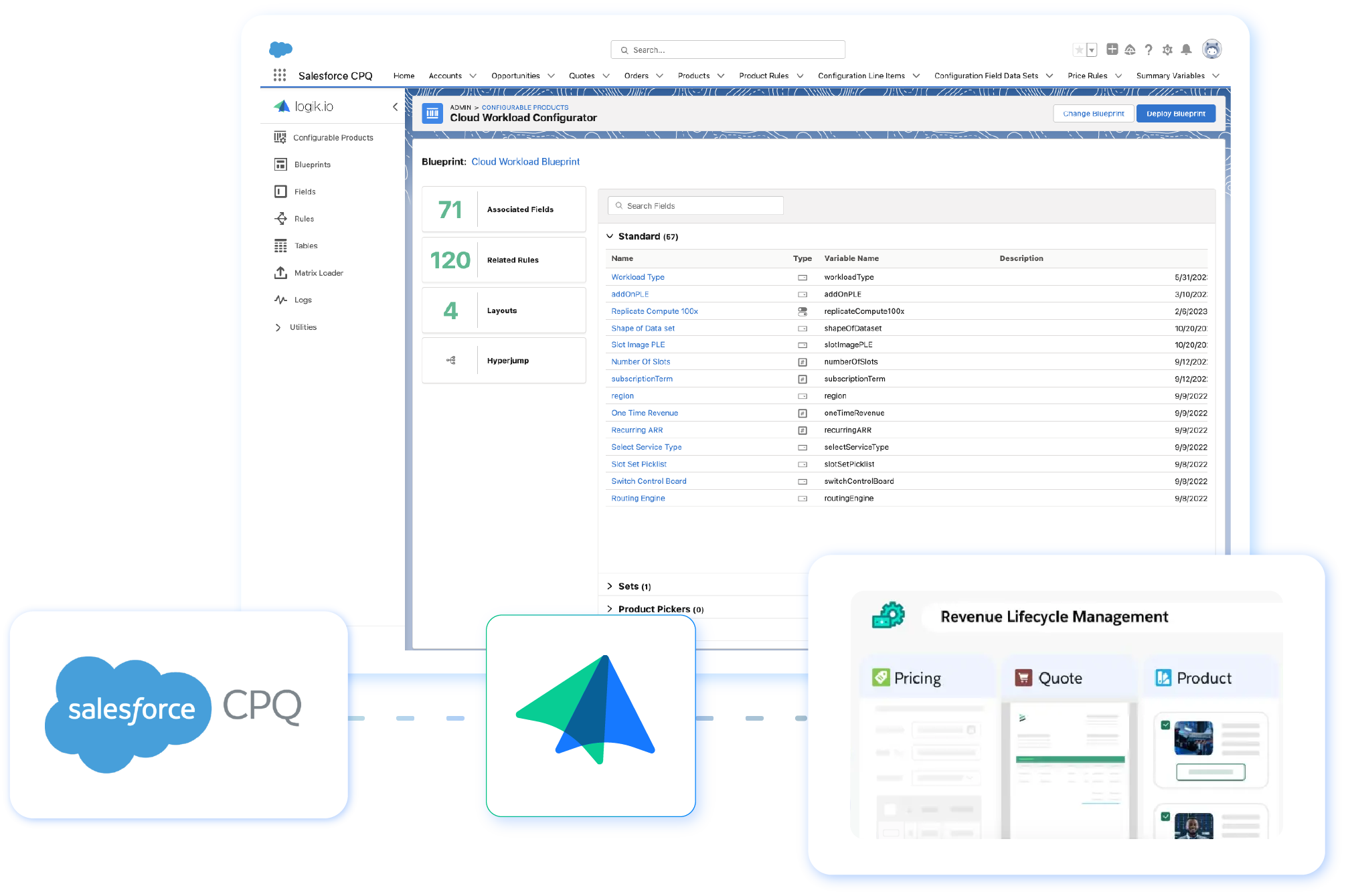Viewport: 1346px width, 896px height.
Task: Open favorites list dropdown arrow
Action: [1092, 50]
